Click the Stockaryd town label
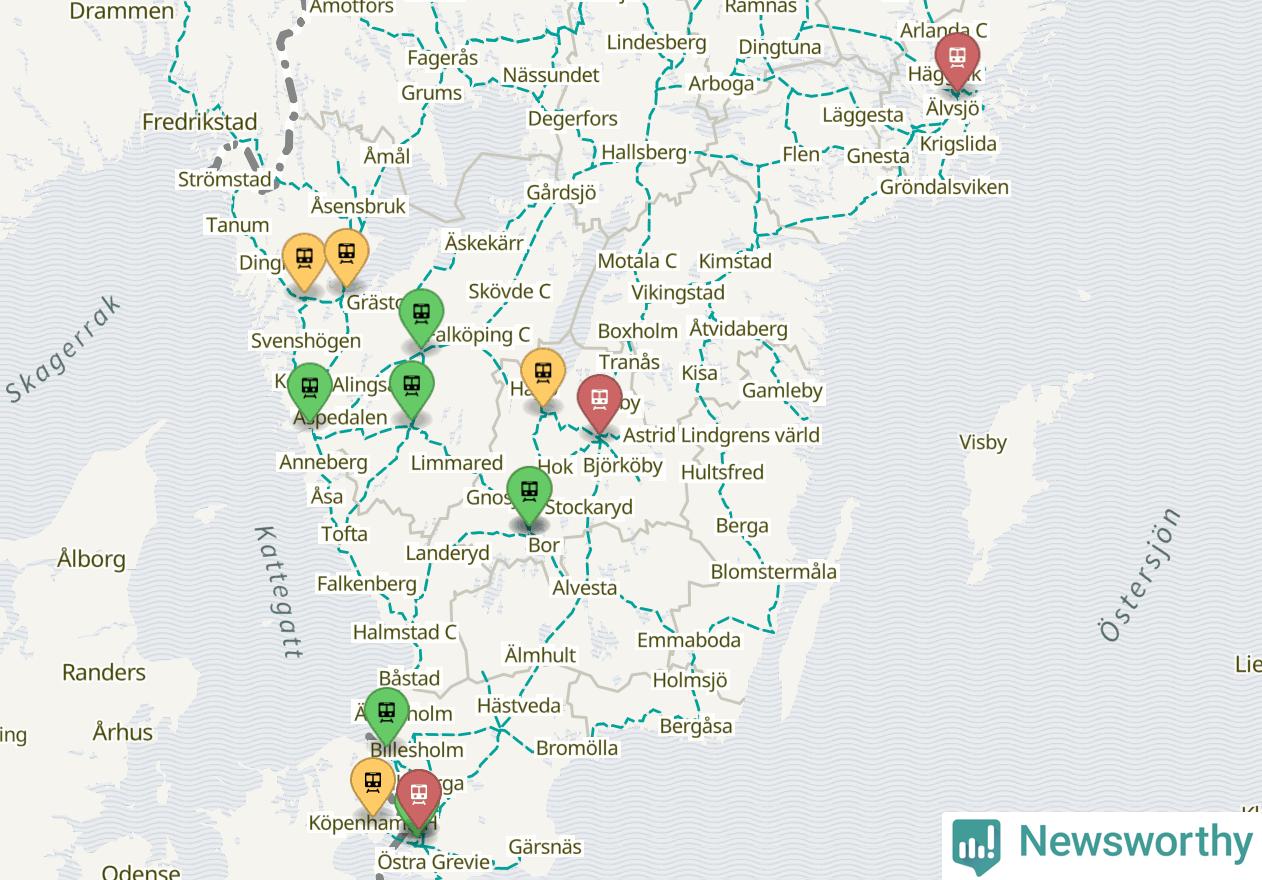 (588, 507)
